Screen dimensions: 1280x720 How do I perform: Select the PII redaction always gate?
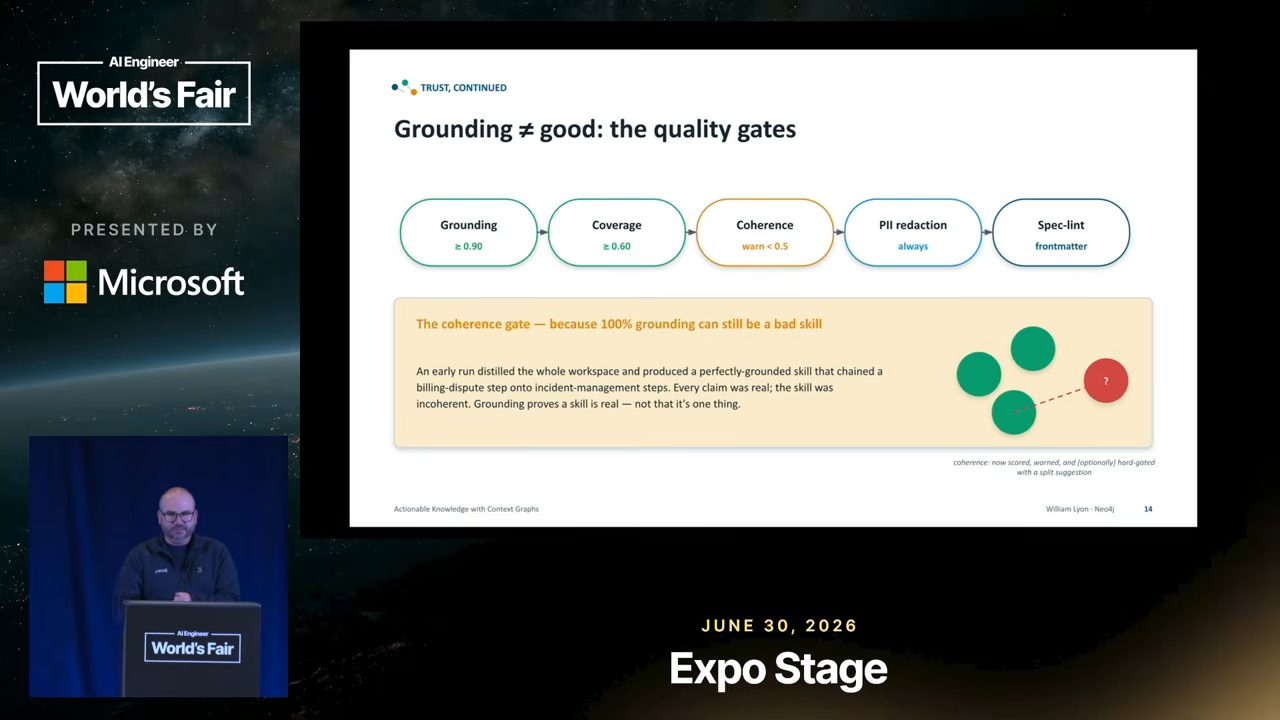(x=913, y=233)
